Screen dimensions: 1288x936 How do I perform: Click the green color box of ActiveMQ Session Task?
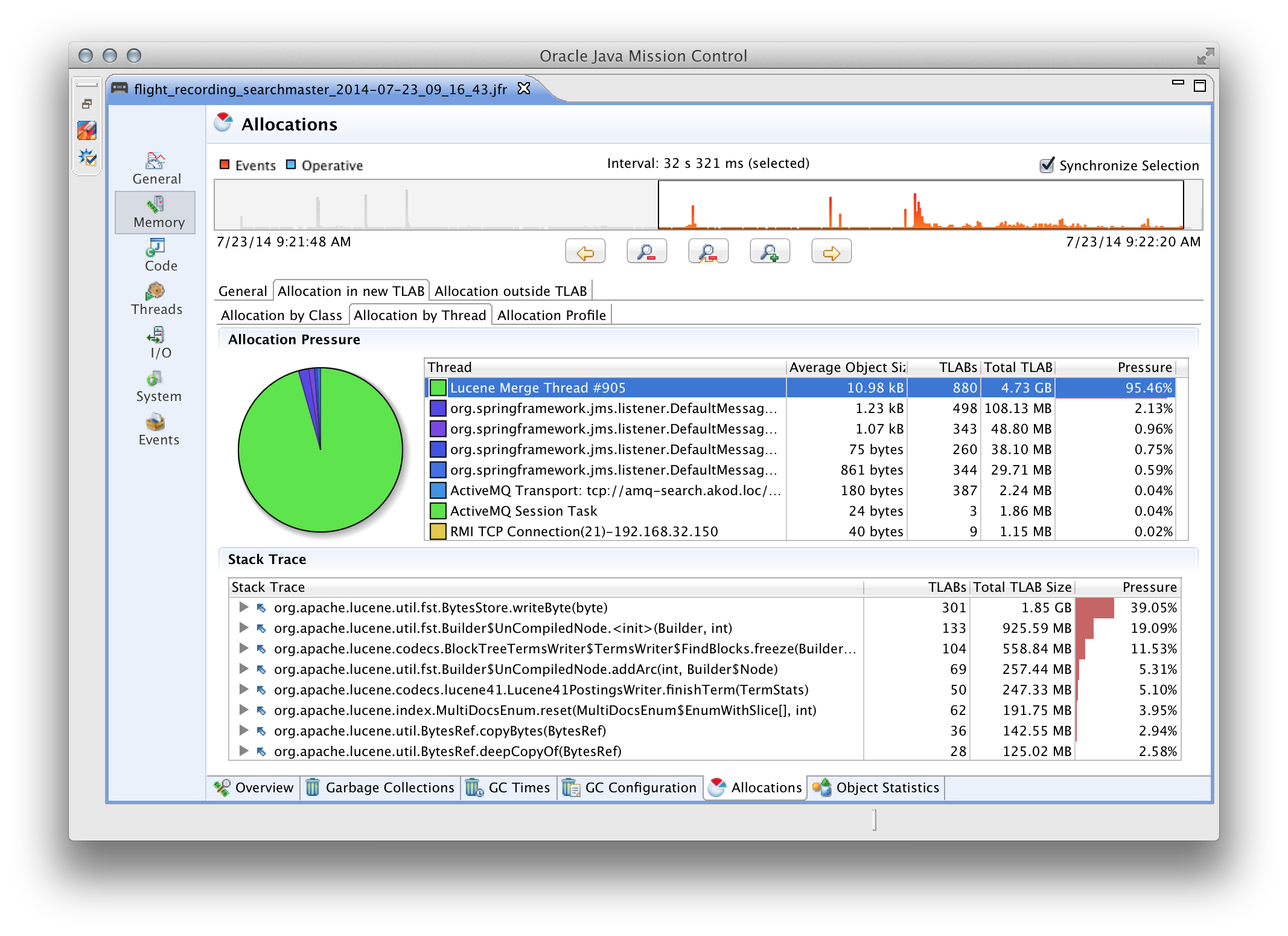pos(438,511)
